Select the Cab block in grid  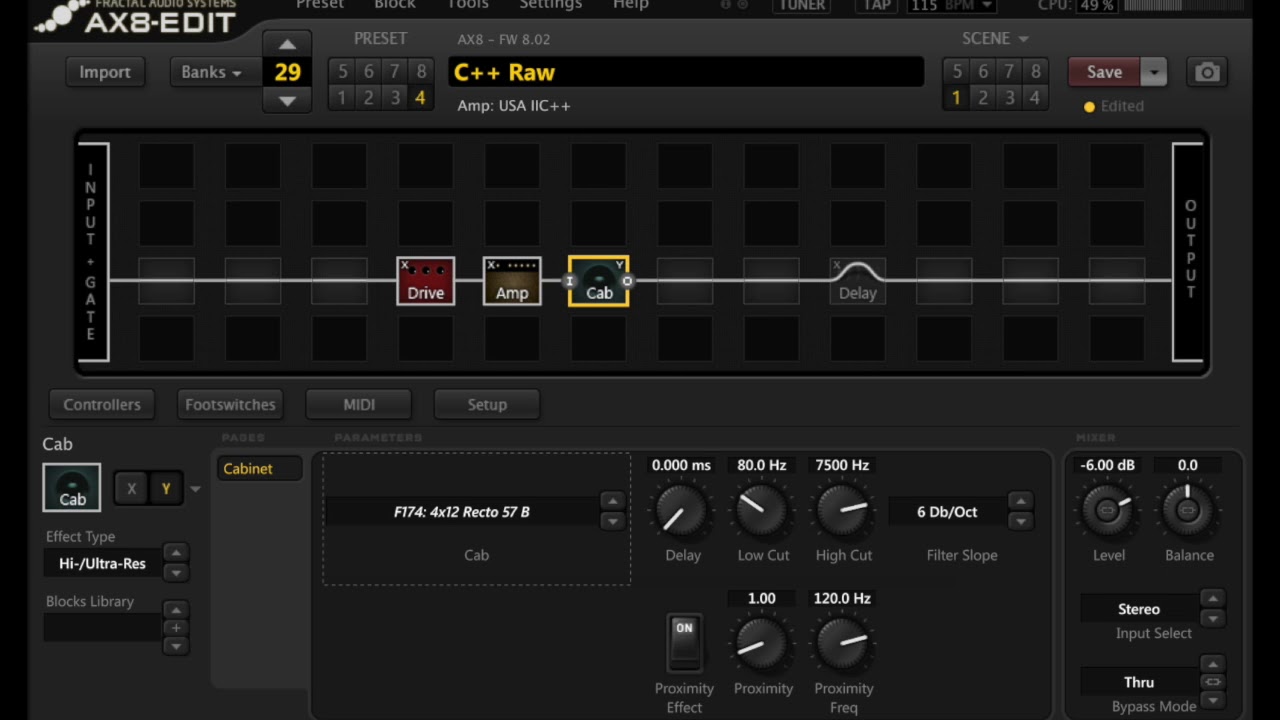(x=599, y=281)
